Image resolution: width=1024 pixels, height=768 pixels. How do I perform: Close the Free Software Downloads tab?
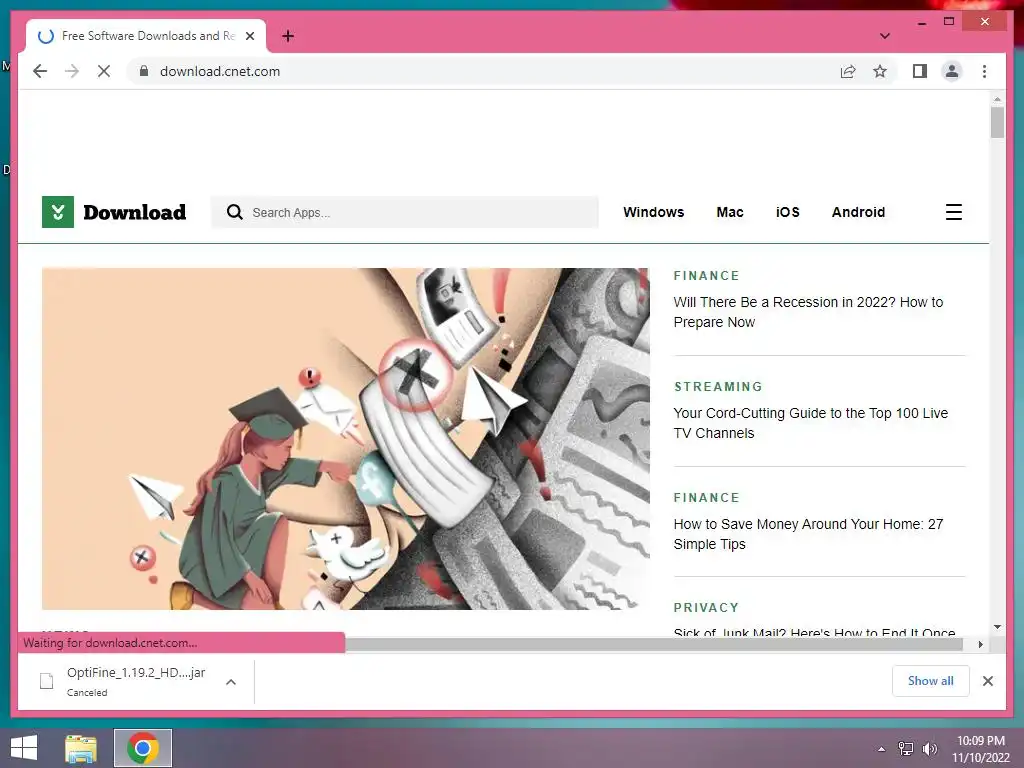coord(249,36)
